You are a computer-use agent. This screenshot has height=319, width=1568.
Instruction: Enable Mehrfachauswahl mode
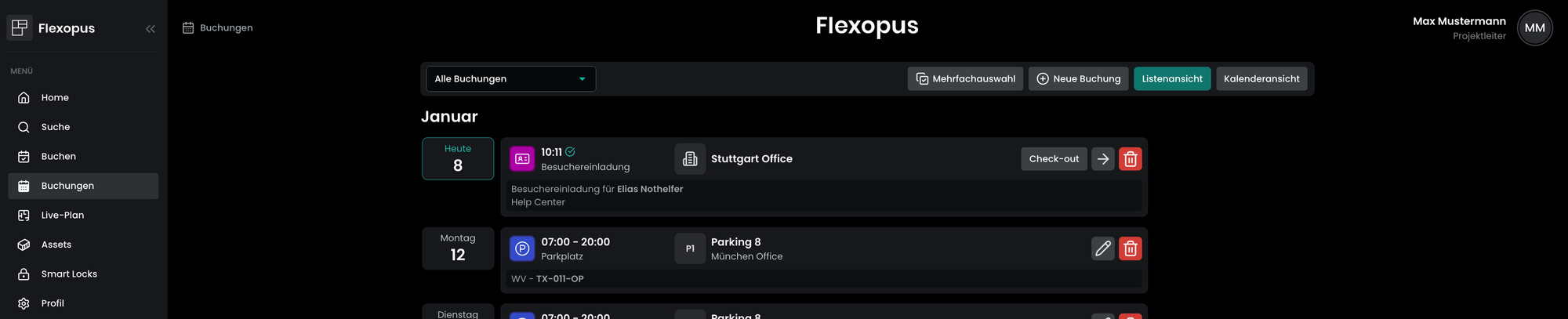965,78
